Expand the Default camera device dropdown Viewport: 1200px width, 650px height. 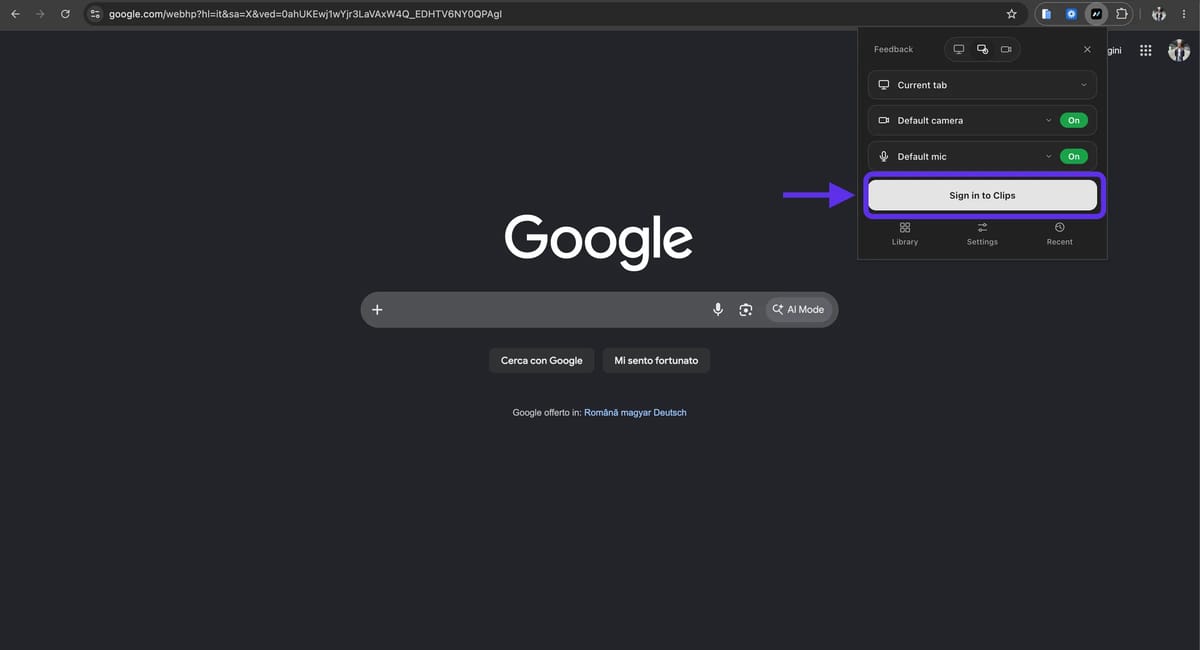tap(1048, 120)
